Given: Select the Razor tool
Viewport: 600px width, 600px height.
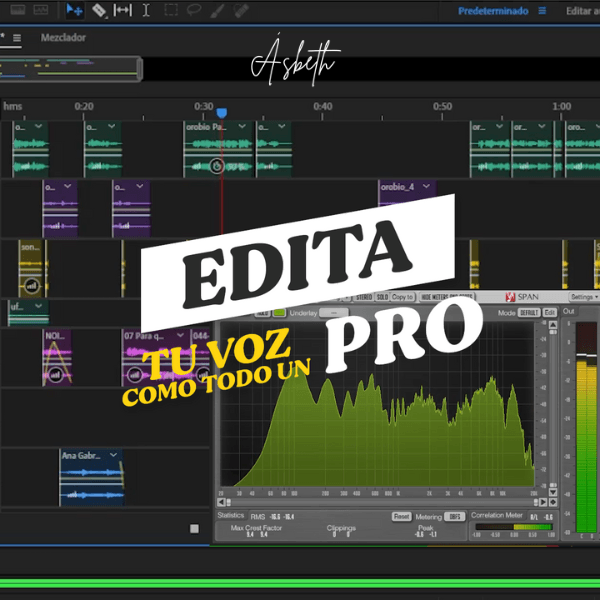Looking at the screenshot, I should [x=99, y=10].
